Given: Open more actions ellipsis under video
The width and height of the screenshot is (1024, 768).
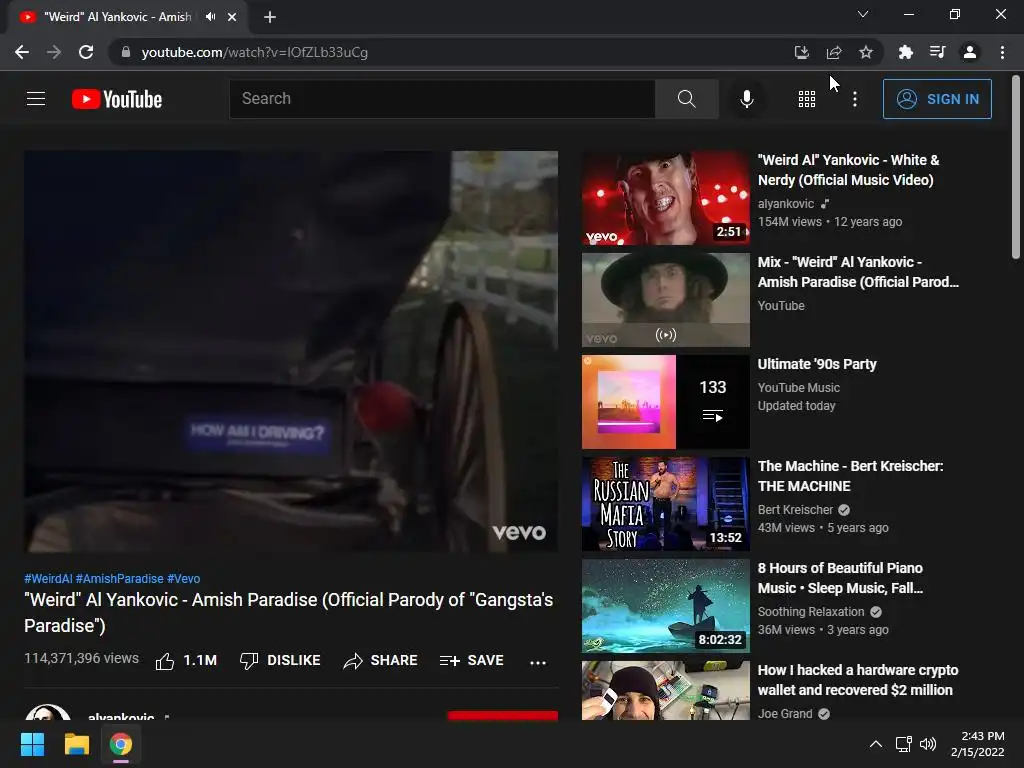Looking at the screenshot, I should [537, 662].
